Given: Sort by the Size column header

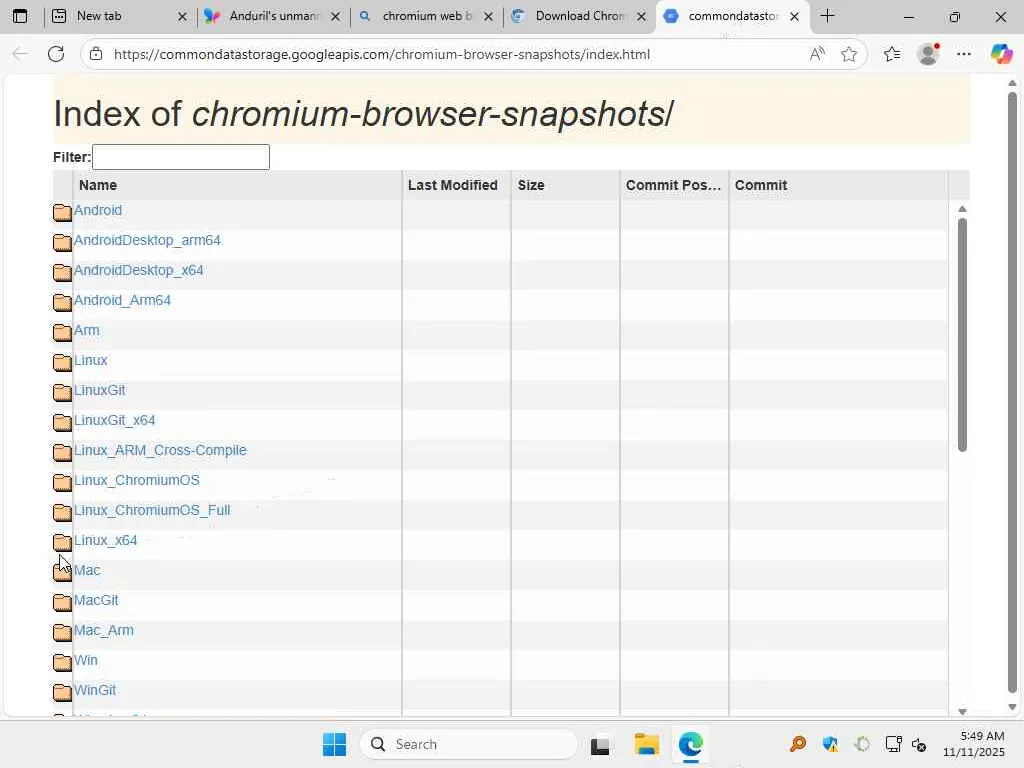Looking at the screenshot, I should click(x=566, y=185).
